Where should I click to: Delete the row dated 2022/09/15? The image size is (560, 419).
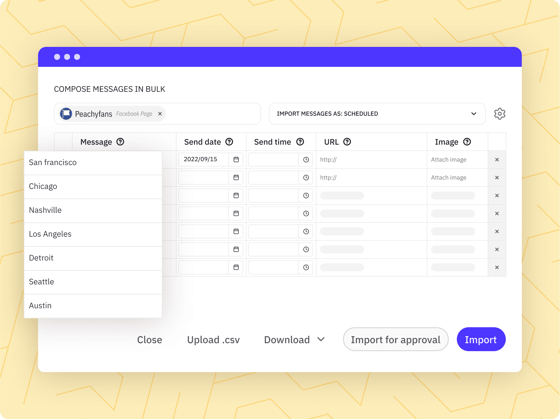tap(497, 160)
